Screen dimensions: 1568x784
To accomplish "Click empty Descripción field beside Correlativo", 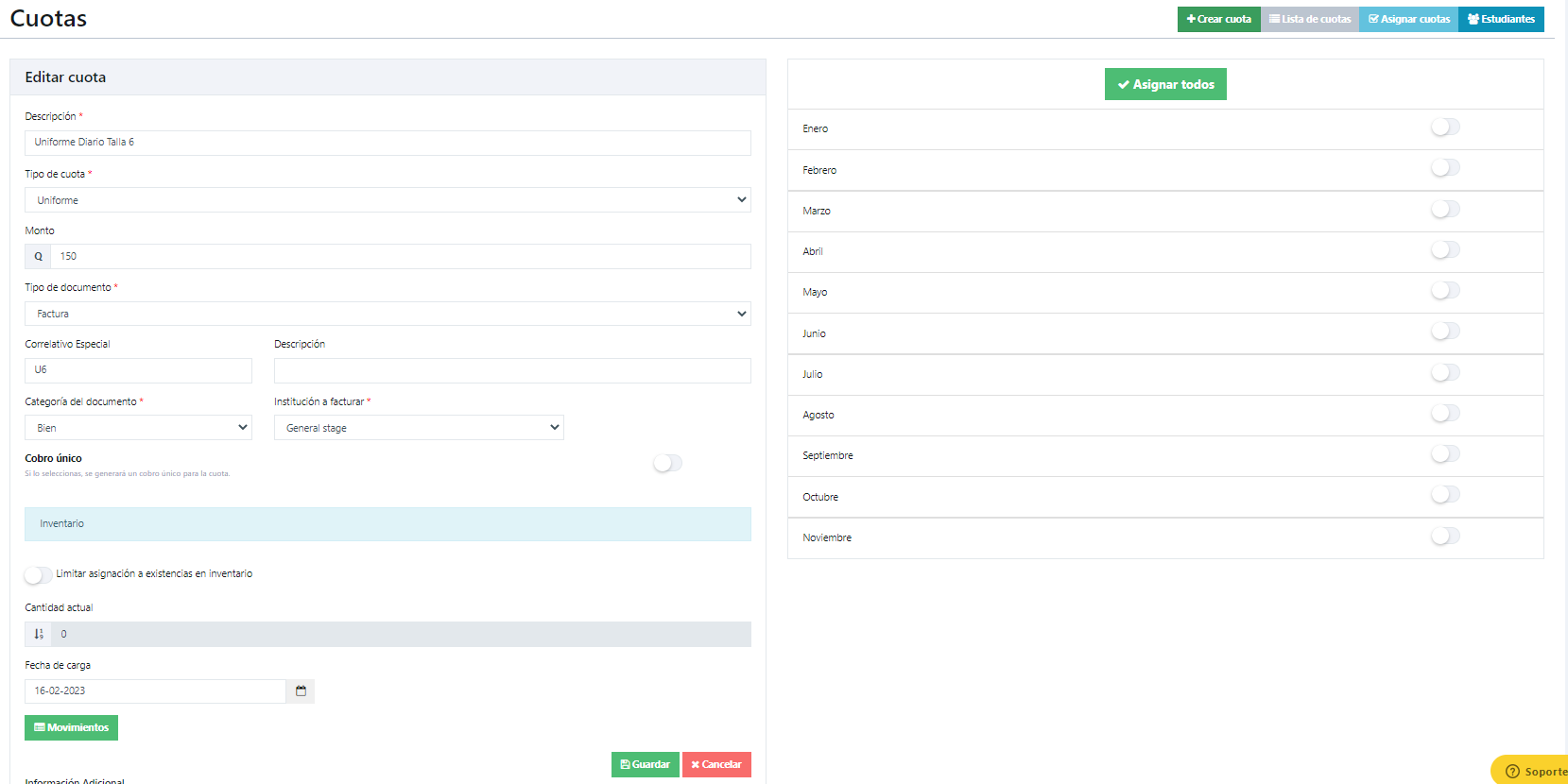I will [512, 370].
